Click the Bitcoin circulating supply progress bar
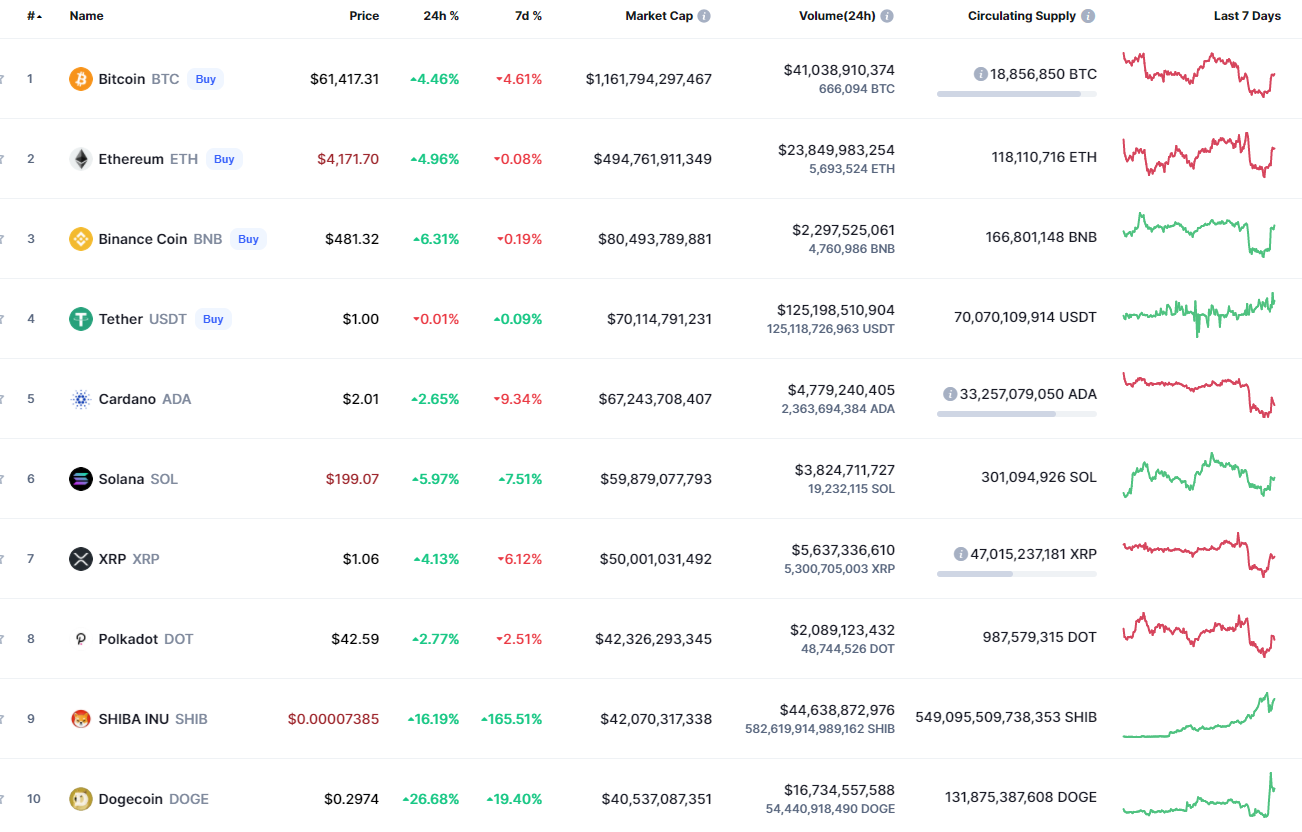Screen dimensions: 1302x832 pyautogui.click(x=1017, y=94)
